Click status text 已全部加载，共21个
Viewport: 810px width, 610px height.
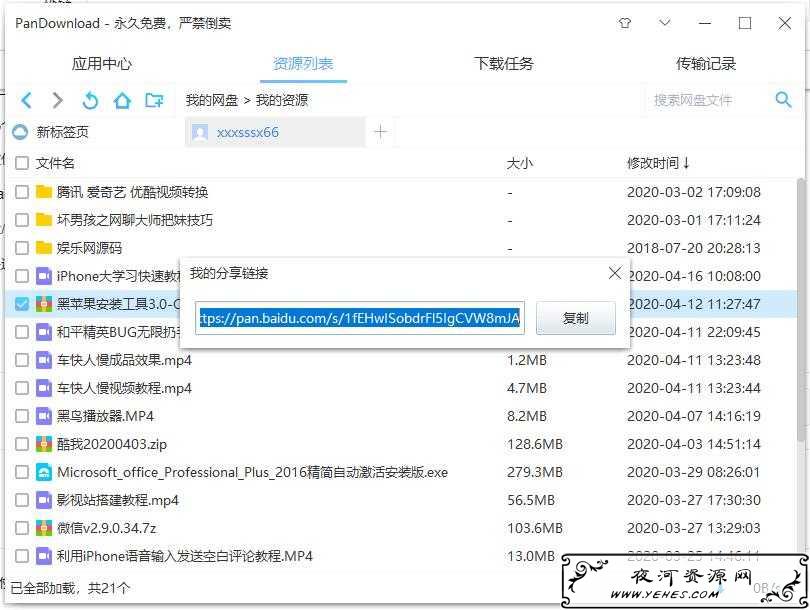(70, 588)
